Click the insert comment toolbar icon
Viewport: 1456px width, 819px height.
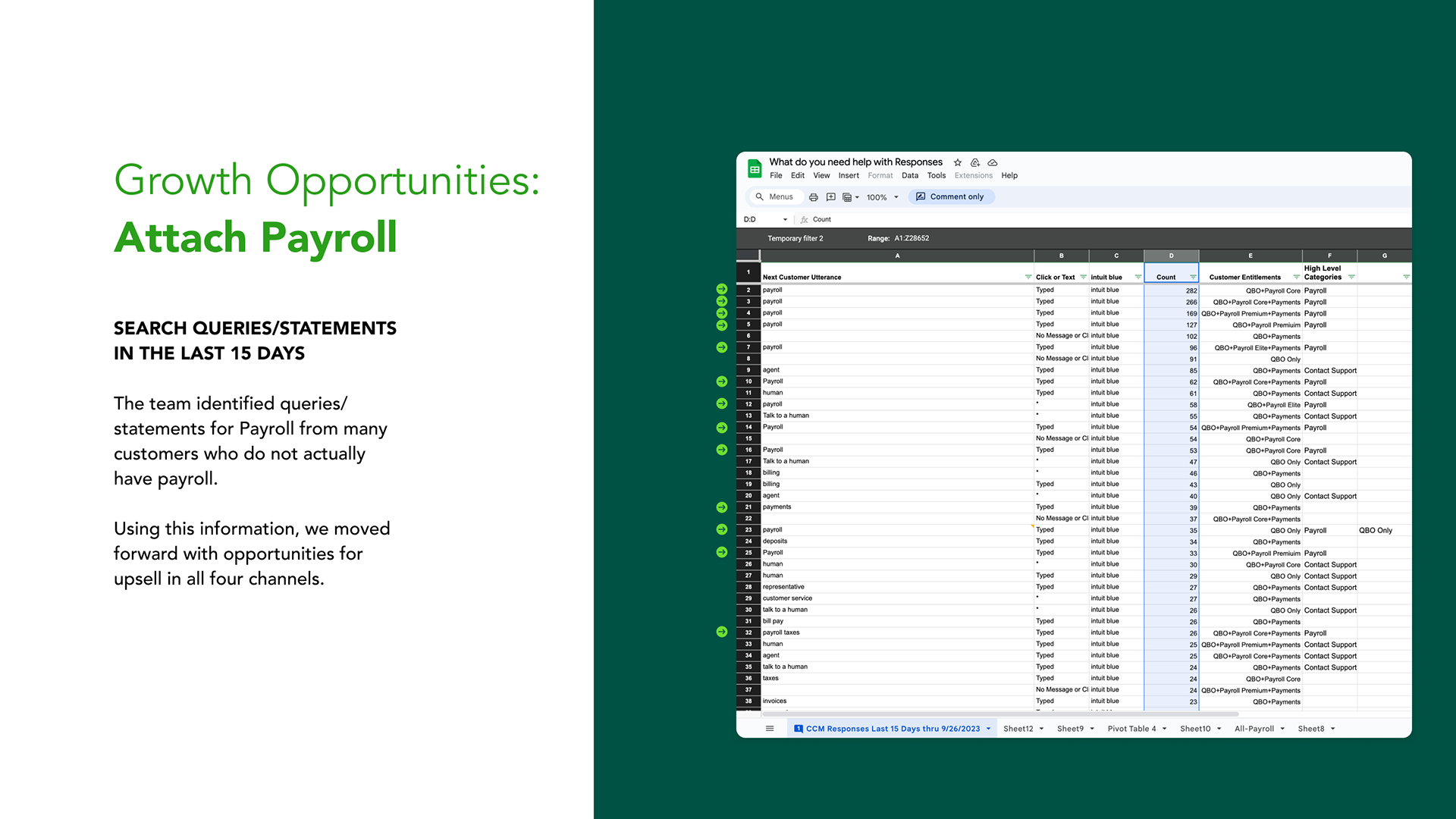[x=831, y=197]
